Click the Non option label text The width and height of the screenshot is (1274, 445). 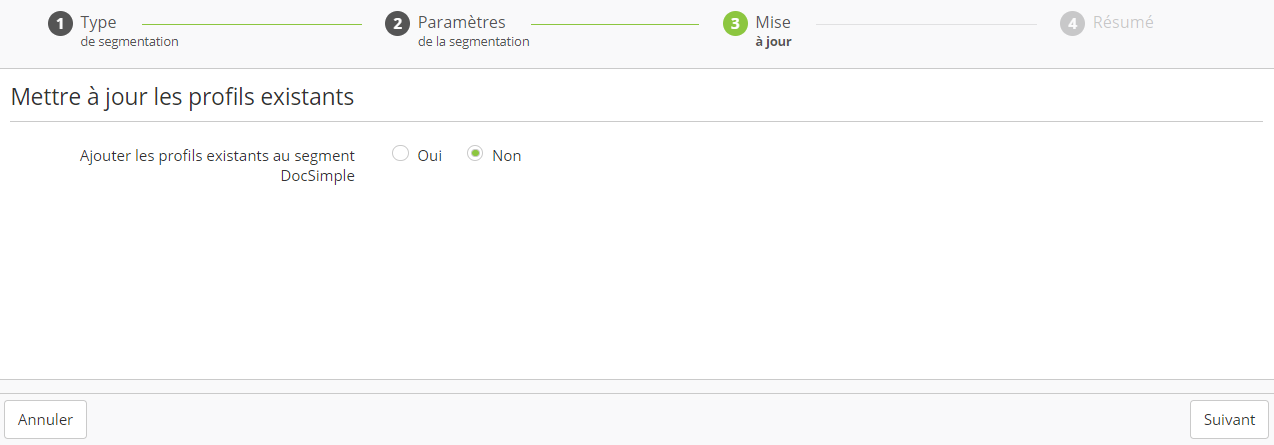pos(507,156)
